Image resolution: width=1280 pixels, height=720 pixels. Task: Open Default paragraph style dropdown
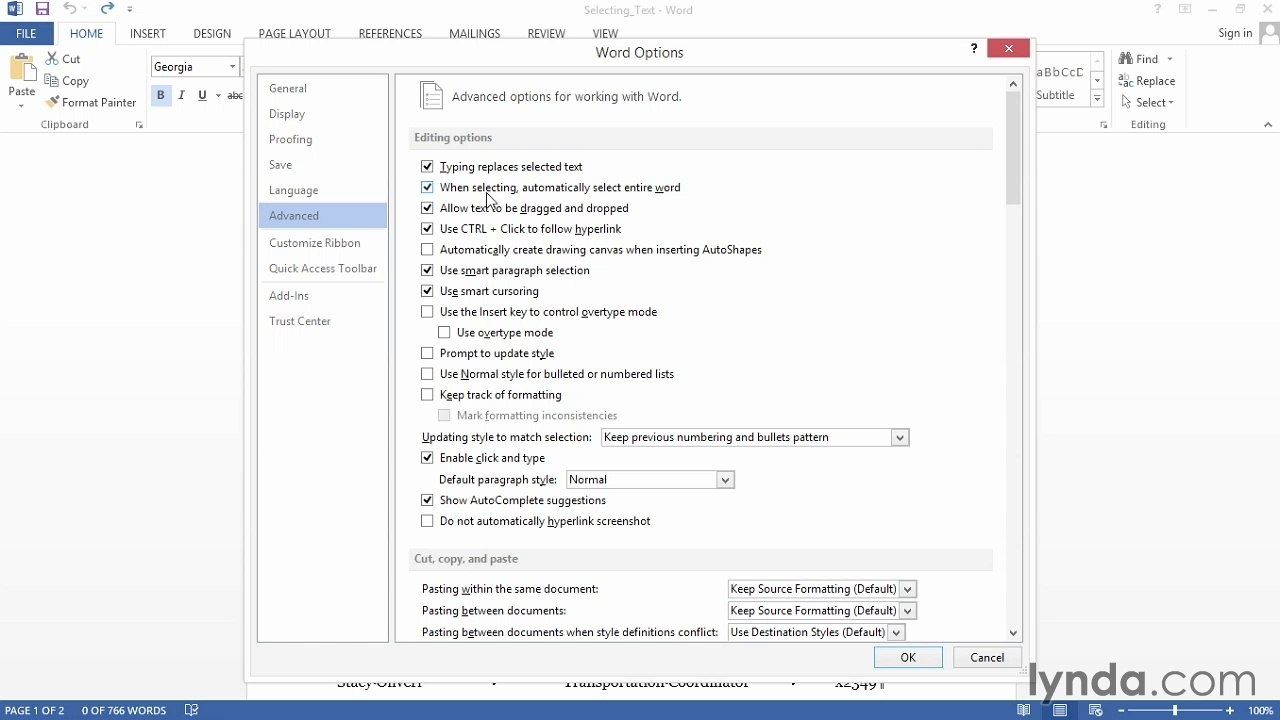pyautogui.click(x=725, y=480)
